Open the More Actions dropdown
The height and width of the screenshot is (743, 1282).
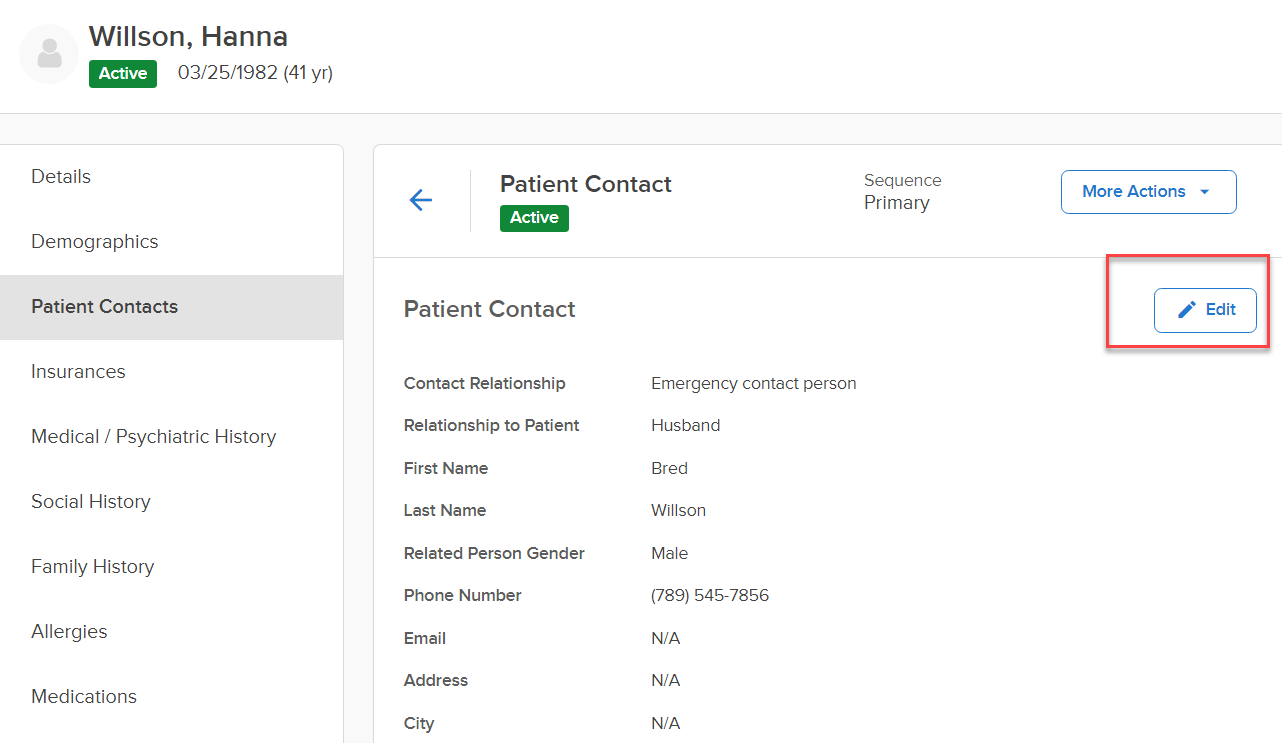pyautogui.click(x=1148, y=192)
